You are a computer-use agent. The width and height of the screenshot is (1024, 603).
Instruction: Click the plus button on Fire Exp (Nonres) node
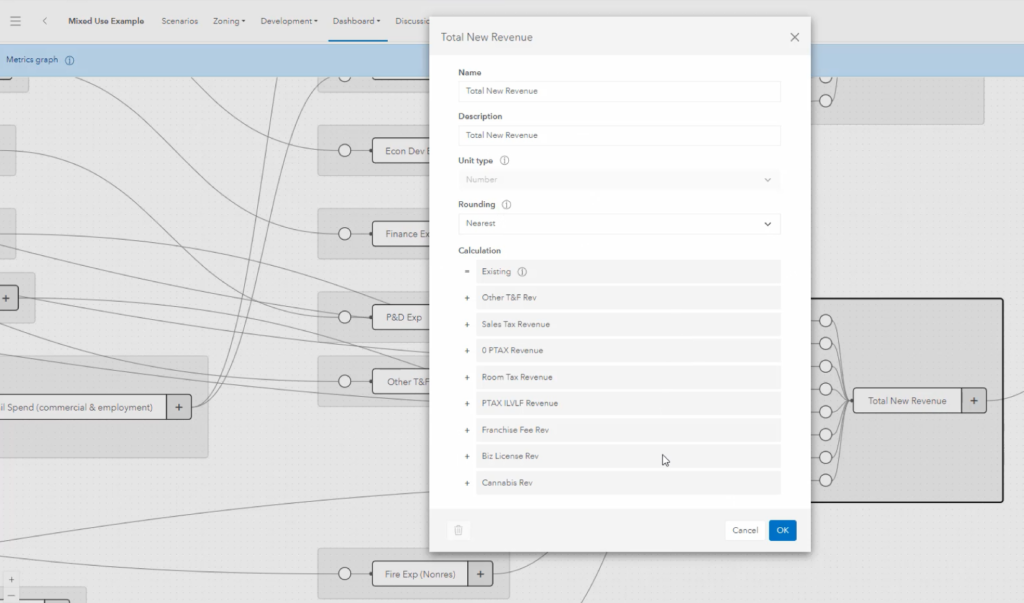pos(480,574)
